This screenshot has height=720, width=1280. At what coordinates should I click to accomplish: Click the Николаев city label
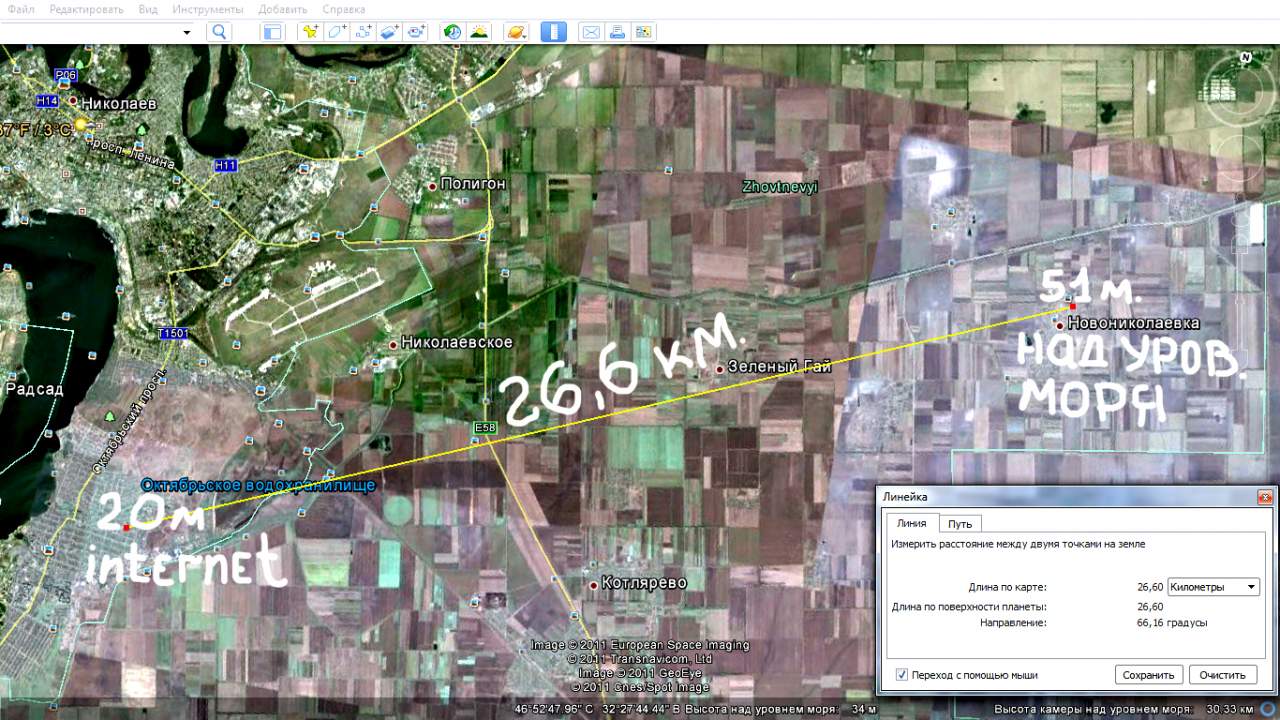coord(118,103)
